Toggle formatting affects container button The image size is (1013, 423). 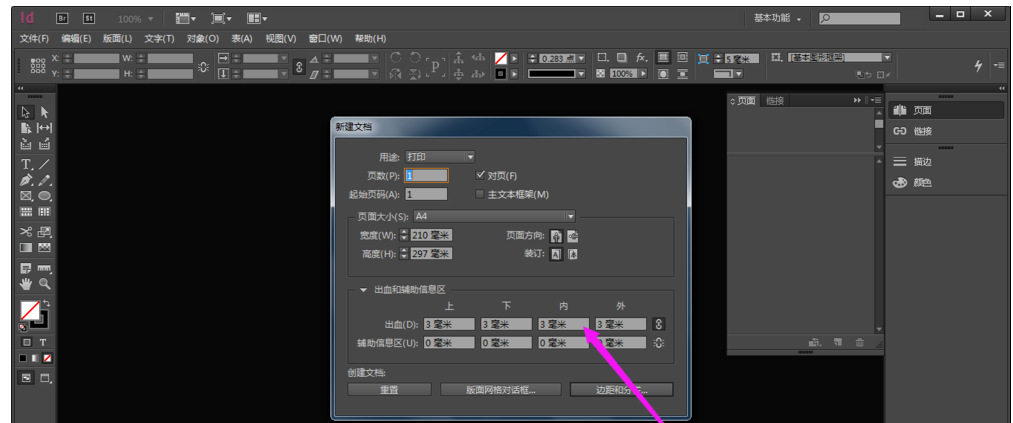(26, 342)
